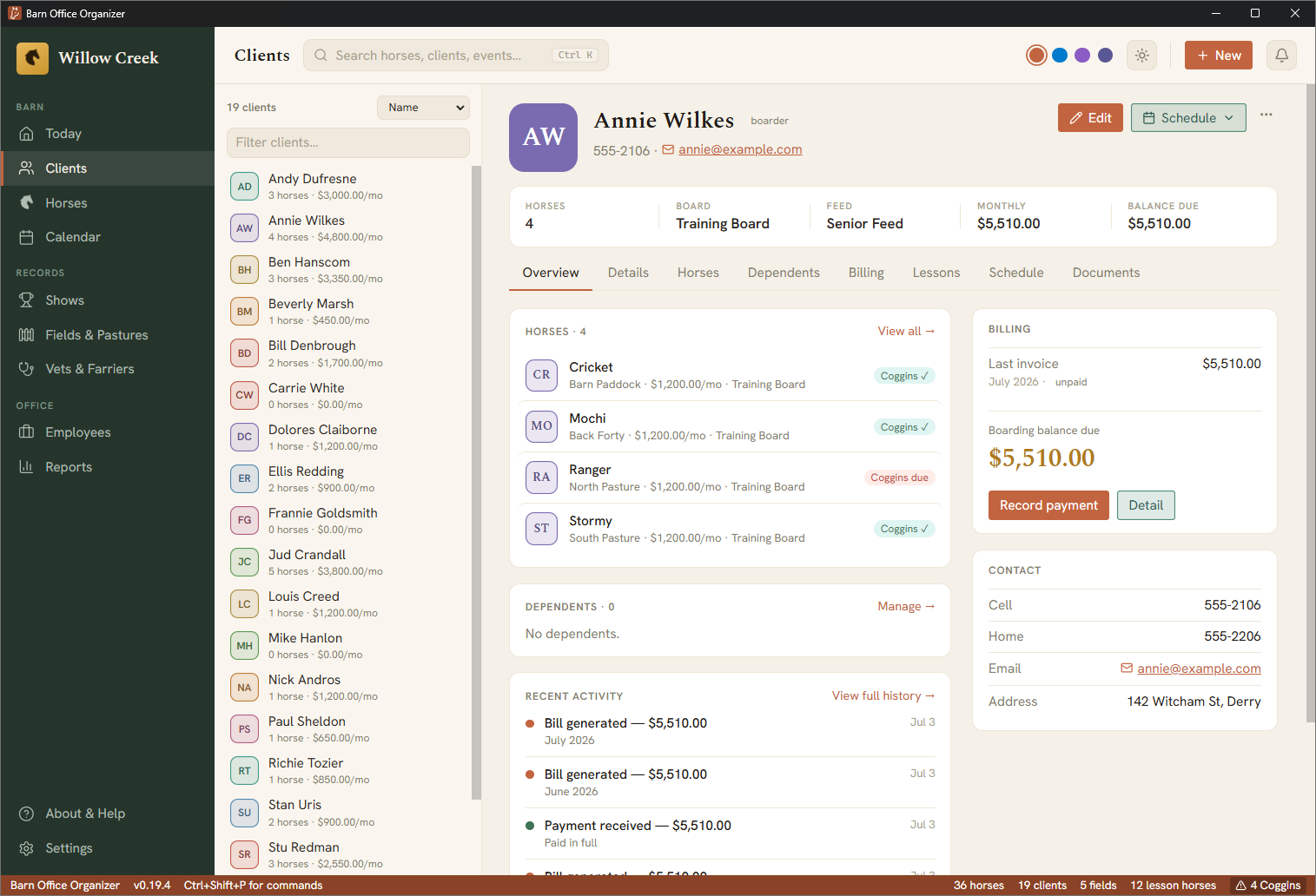
Task: Click the Edit client button
Action: click(x=1090, y=118)
